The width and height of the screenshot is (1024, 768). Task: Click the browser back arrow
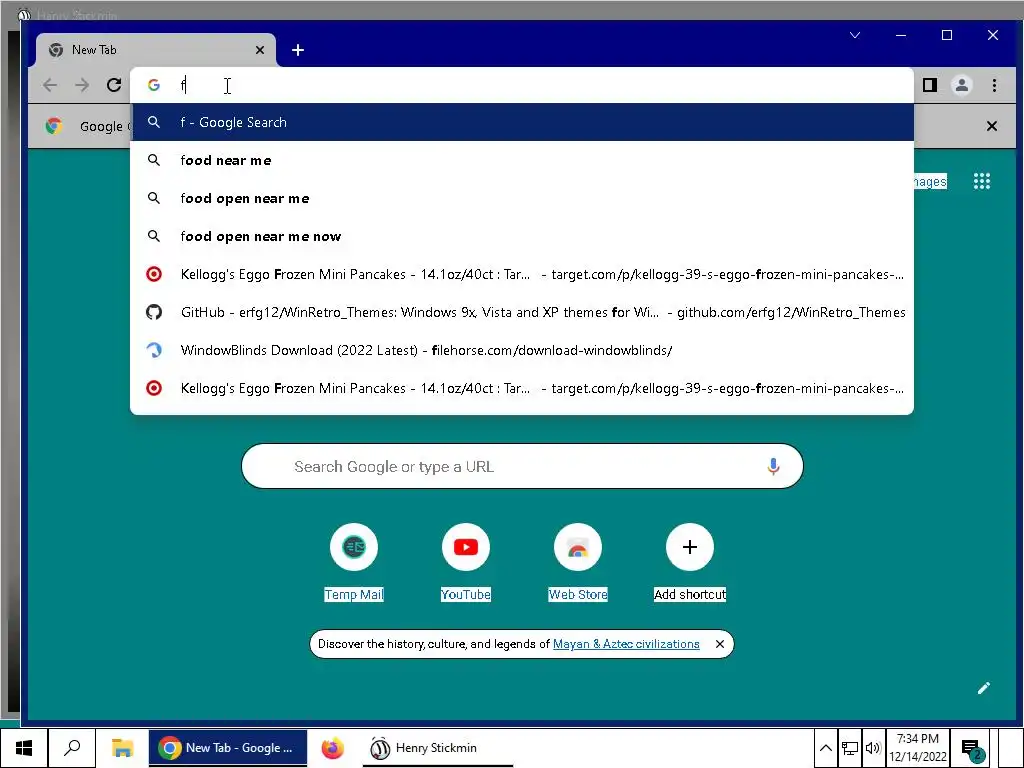(50, 85)
